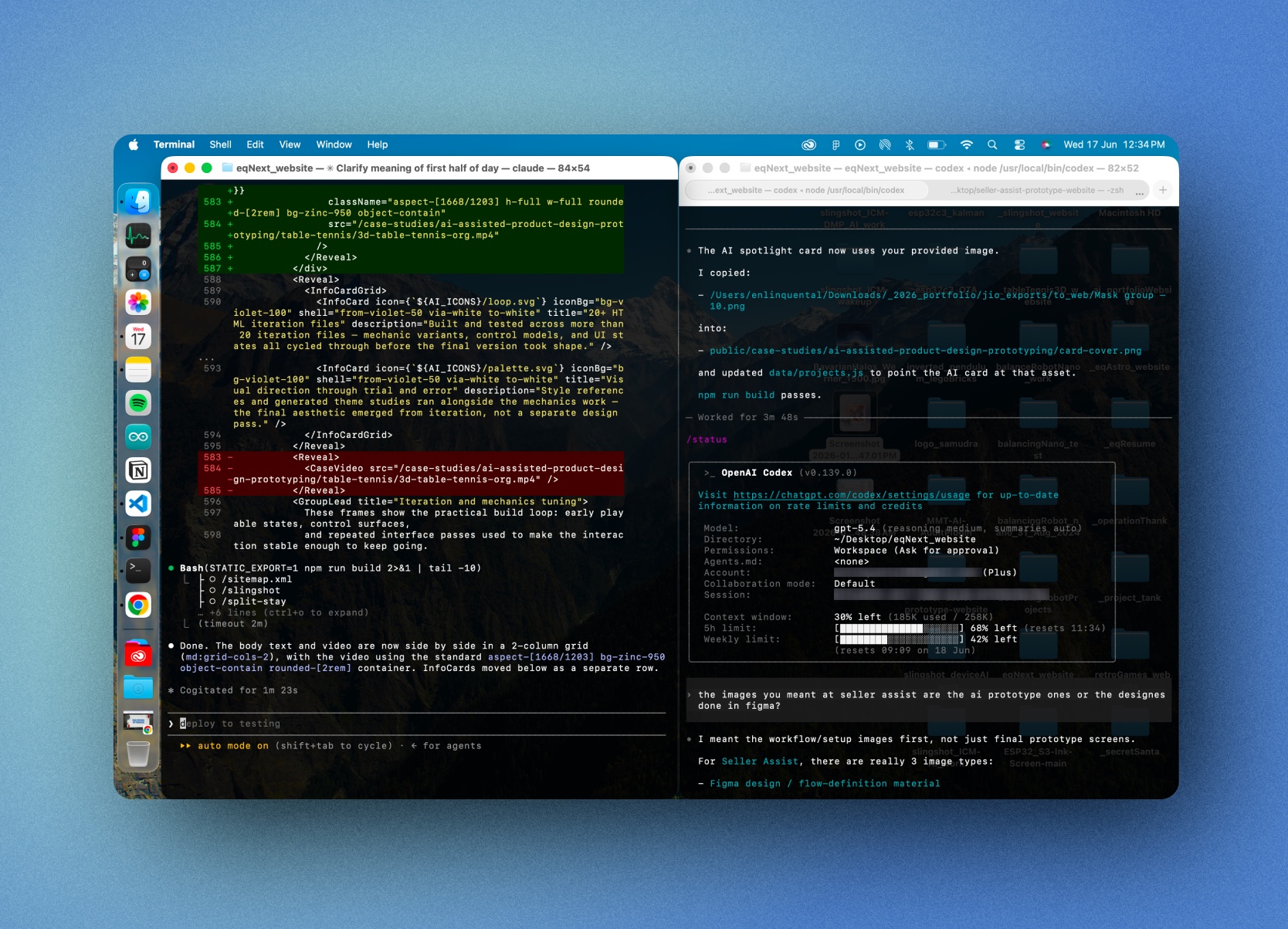The image size is (1288, 929).
Task: Launch Activity Monitor from the Dock
Action: tap(138, 236)
